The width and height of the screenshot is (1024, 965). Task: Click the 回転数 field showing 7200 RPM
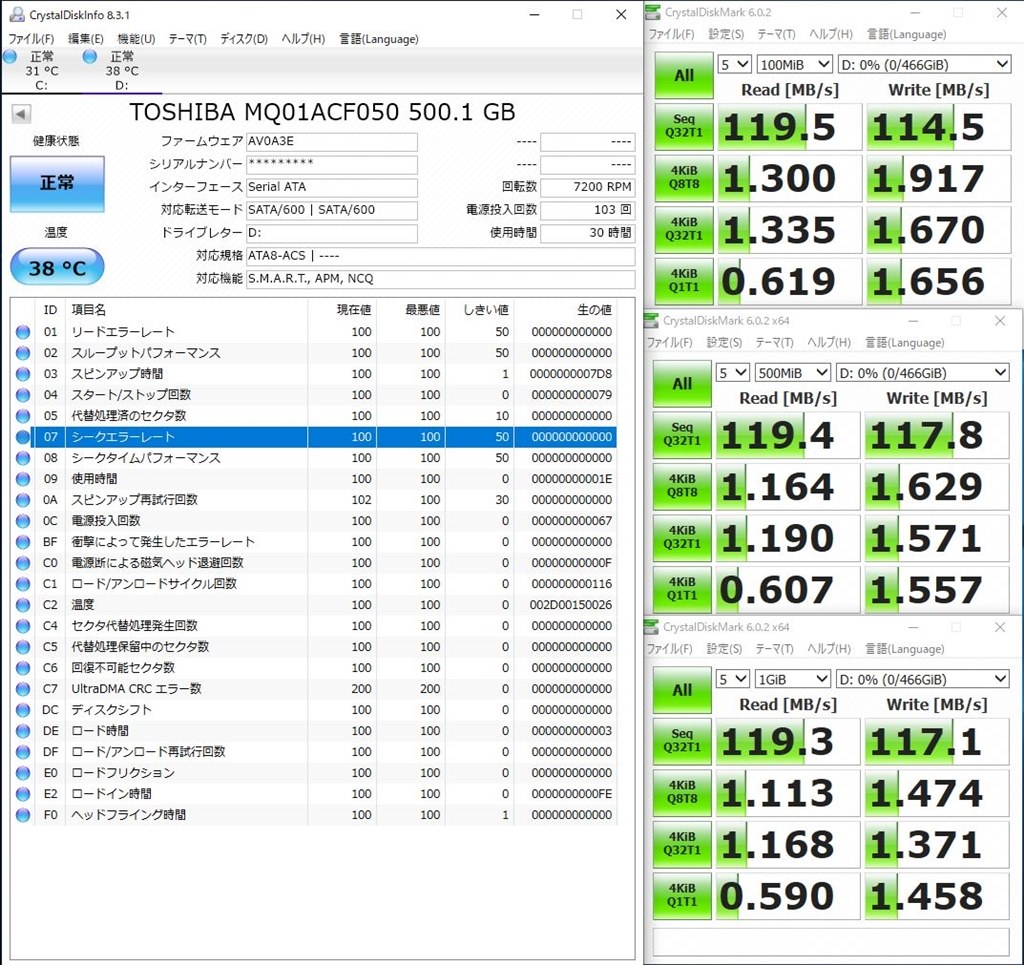(x=587, y=187)
